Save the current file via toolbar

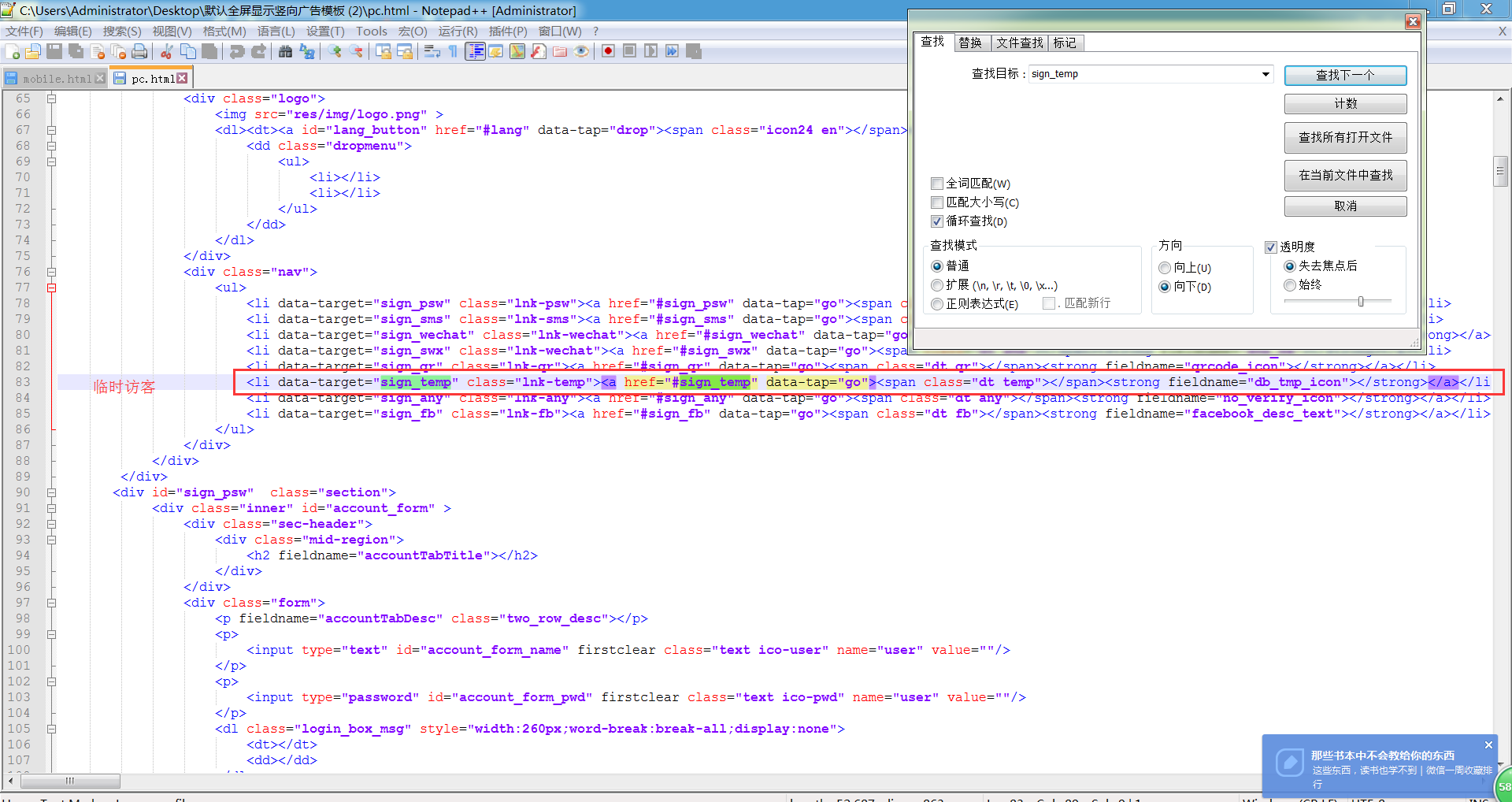coord(54,51)
